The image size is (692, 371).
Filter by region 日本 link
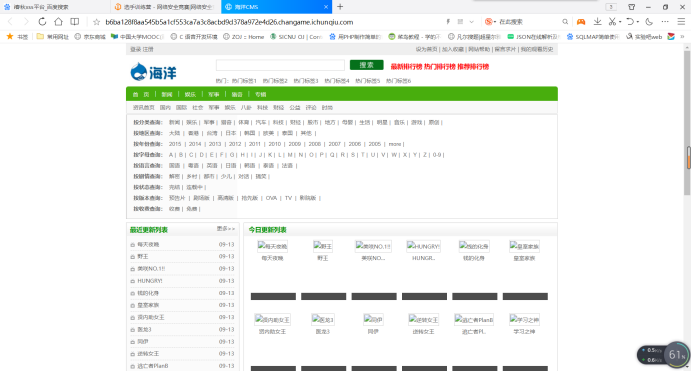tap(231, 133)
